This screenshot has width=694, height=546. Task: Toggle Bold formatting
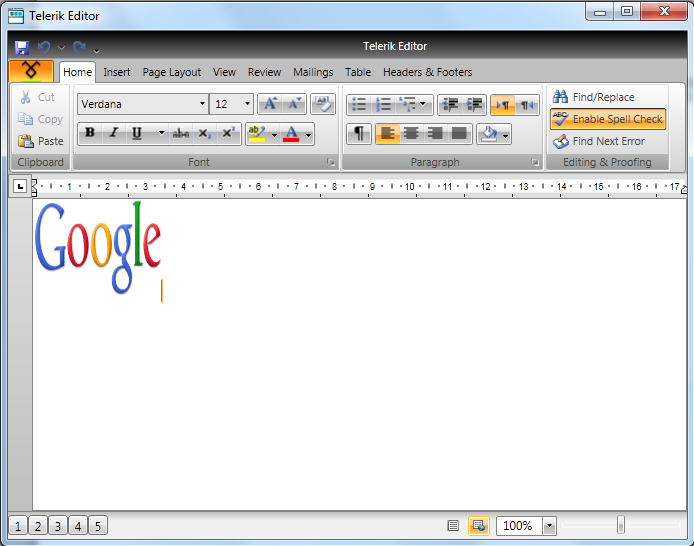pos(90,134)
